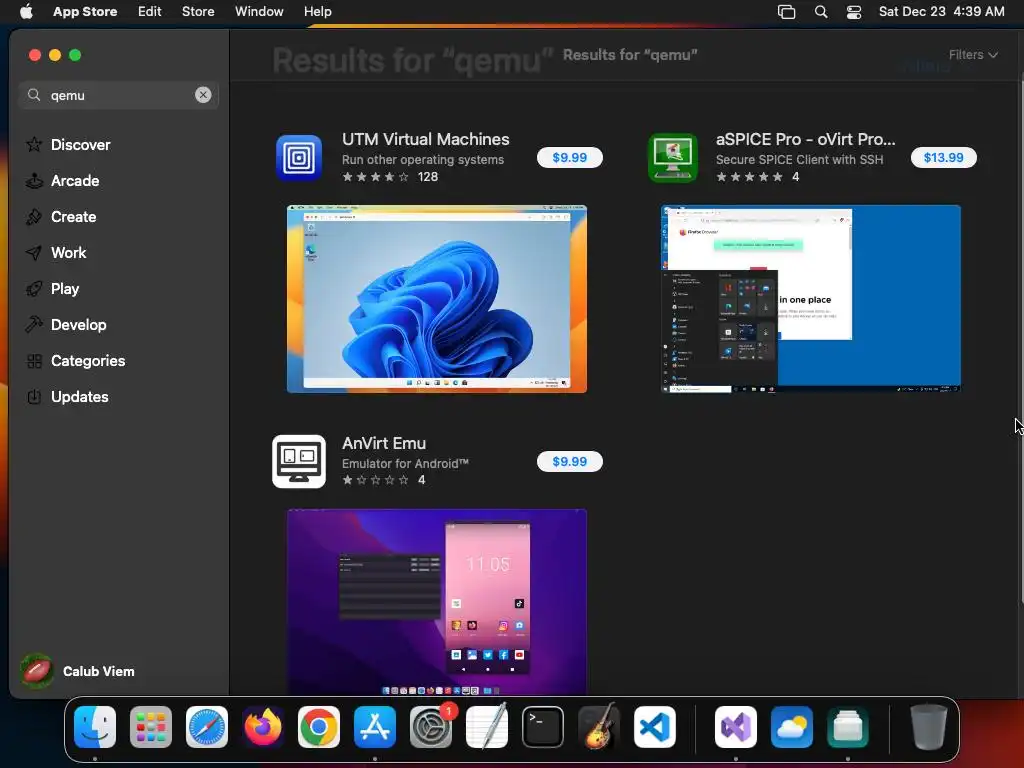The width and height of the screenshot is (1024, 768).
Task: Launch Firefox from the Dock
Action: (x=263, y=727)
